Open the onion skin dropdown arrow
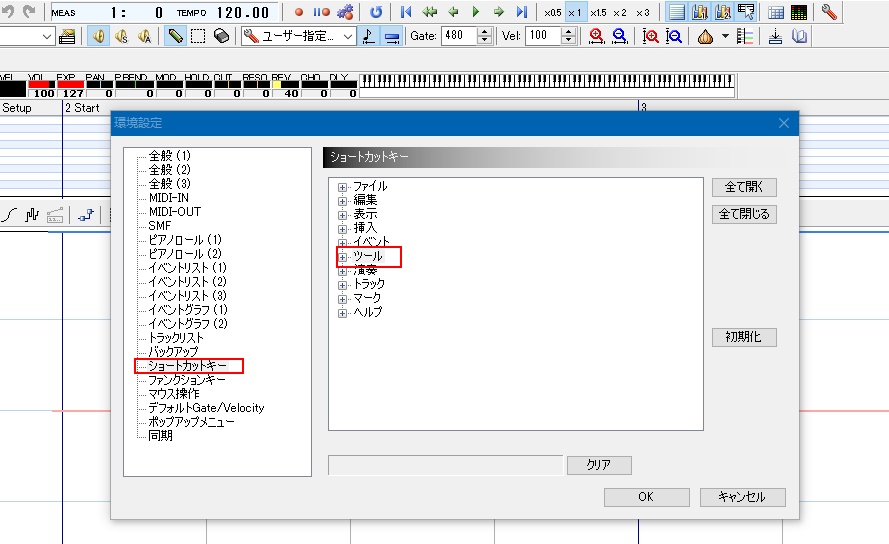Screen dimensions: 889x544 pyautogui.click(x=725, y=36)
